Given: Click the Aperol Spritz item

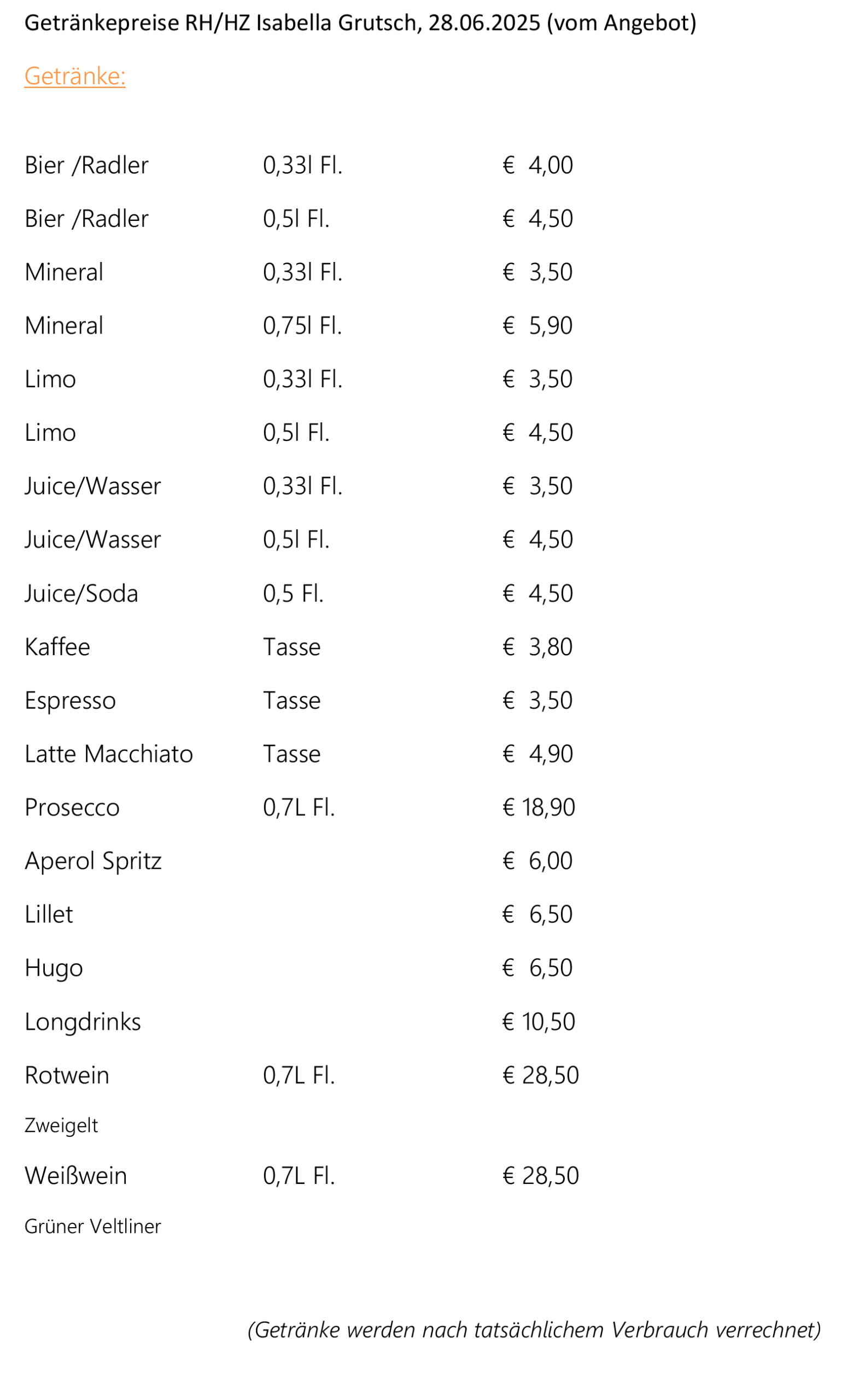Looking at the screenshot, I should (93, 861).
